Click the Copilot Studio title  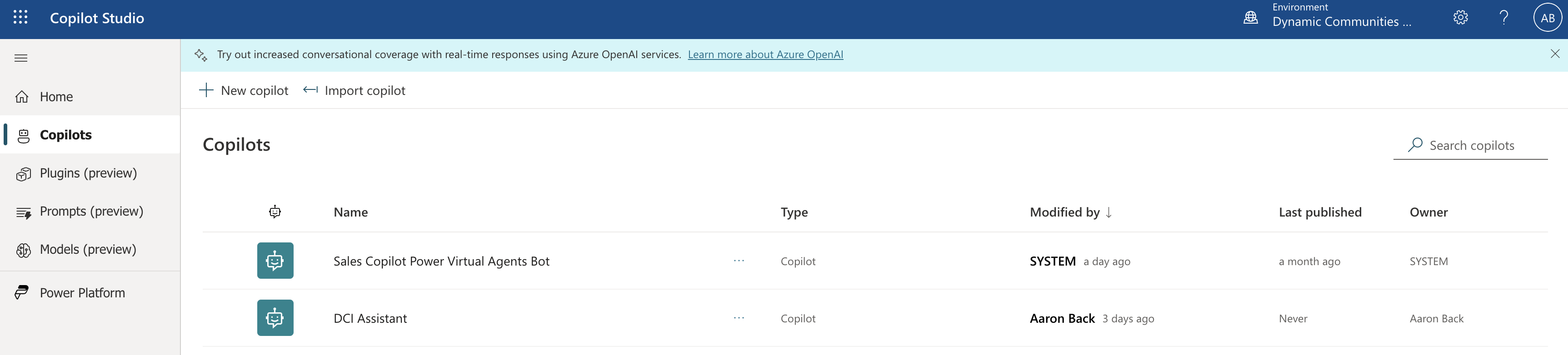(97, 18)
